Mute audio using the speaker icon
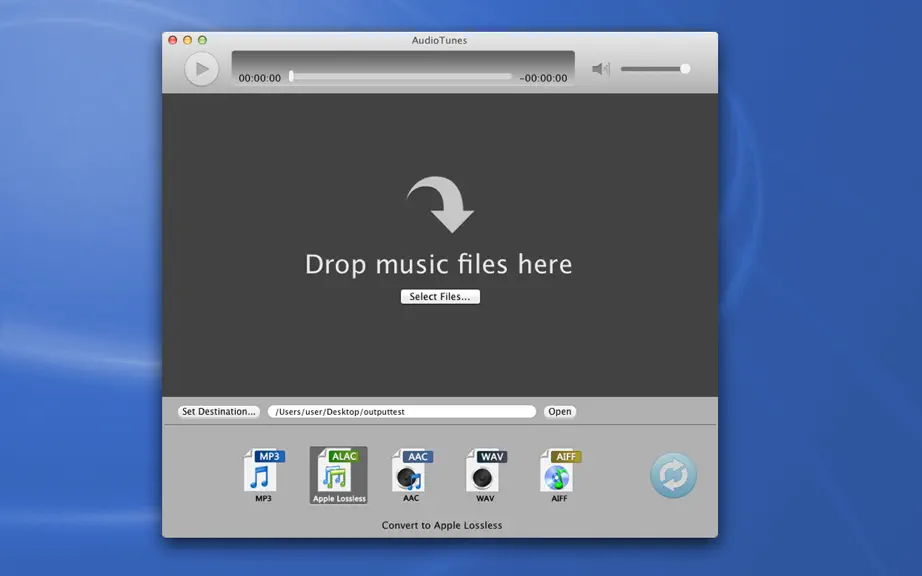The height and width of the screenshot is (576, 922). tap(600, 69)
